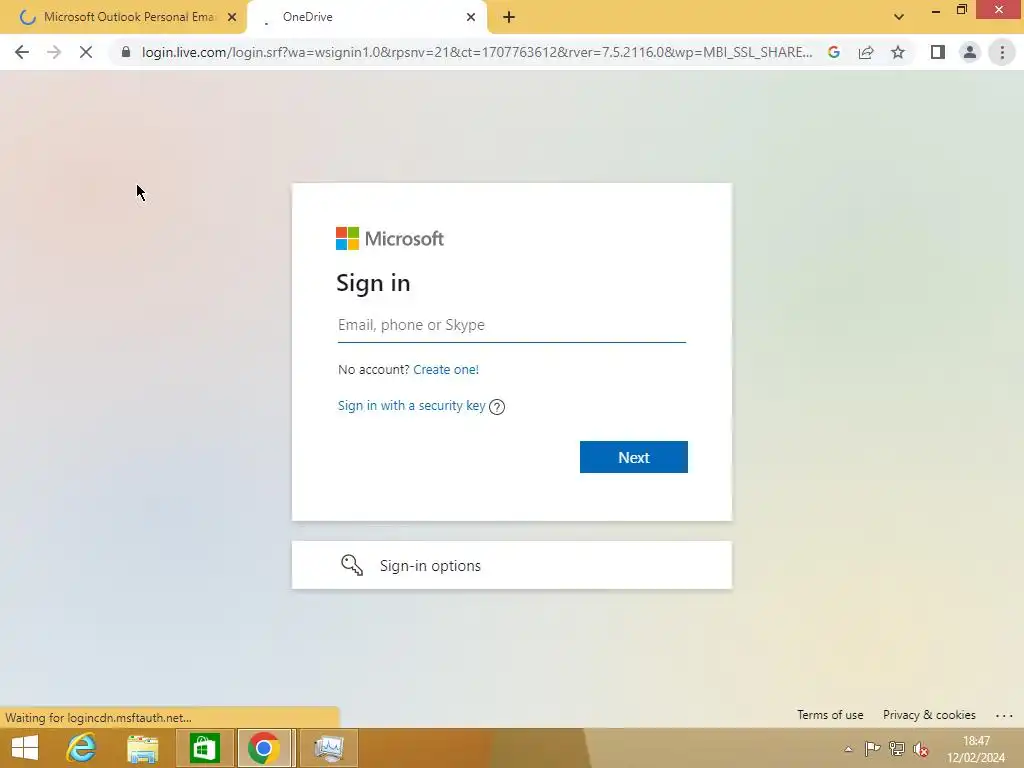Viewport: 1024px width, 768px height.
Task: Click the browser forward arrow
Action: coord(54,52)
